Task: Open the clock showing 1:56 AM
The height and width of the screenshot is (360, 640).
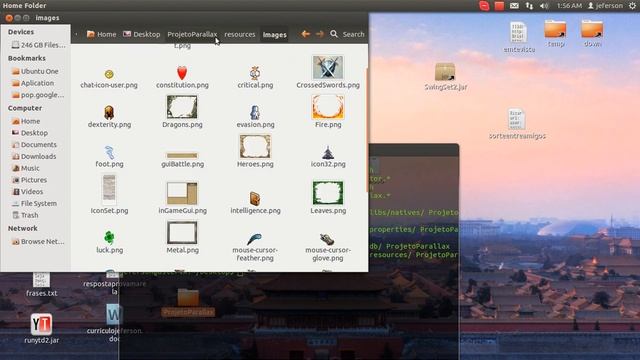Action: (569, 6)
